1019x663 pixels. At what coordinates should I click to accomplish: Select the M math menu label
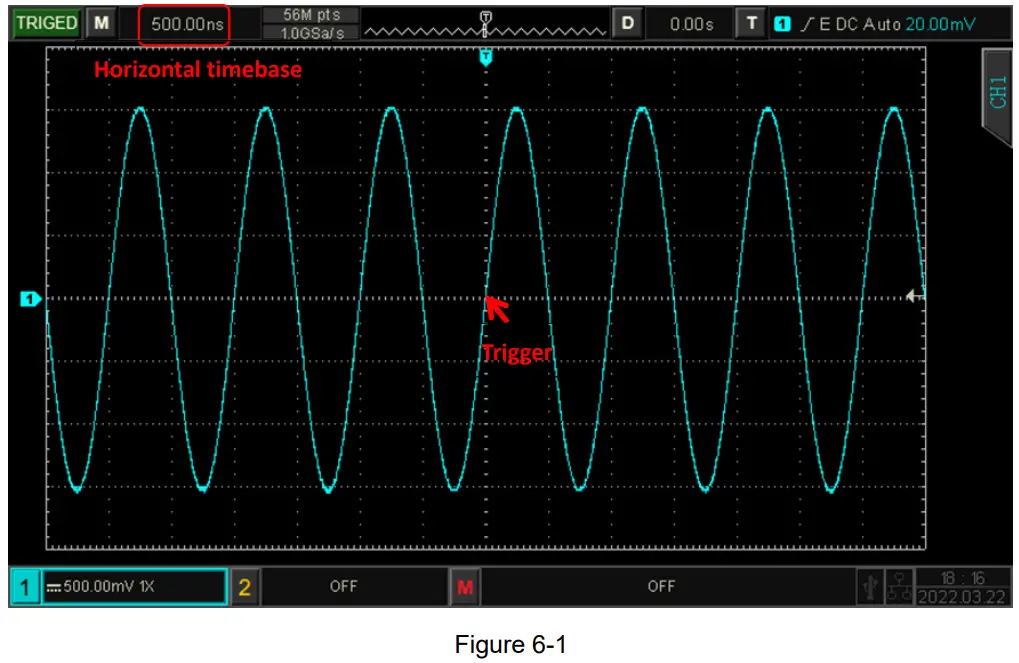pyautogui.click(x=462, y=587)
